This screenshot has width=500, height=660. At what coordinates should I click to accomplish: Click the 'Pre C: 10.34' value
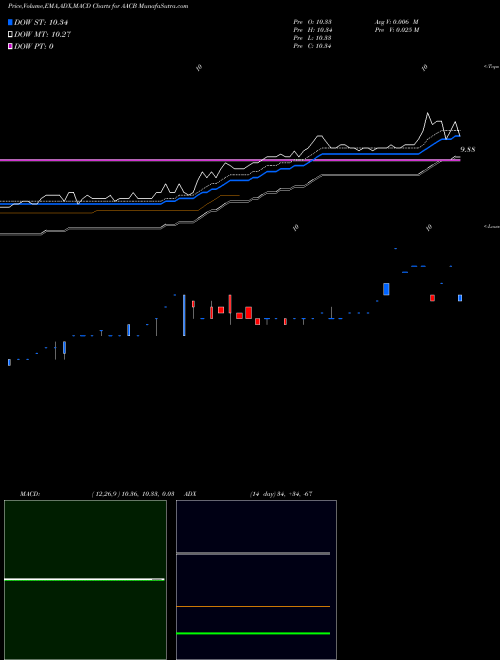[x=313, y=46]
